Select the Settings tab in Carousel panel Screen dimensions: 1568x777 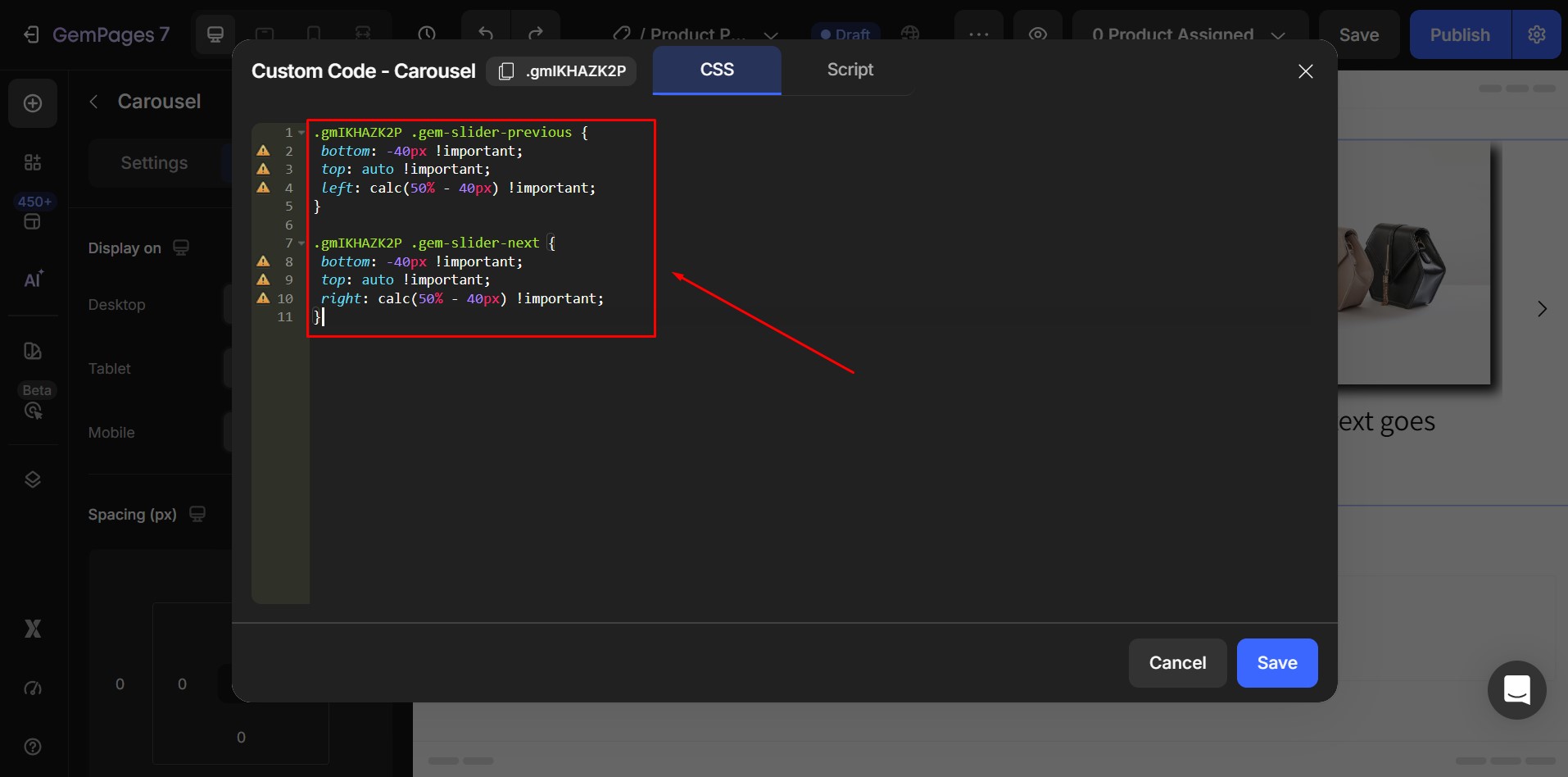click(154, 162)
